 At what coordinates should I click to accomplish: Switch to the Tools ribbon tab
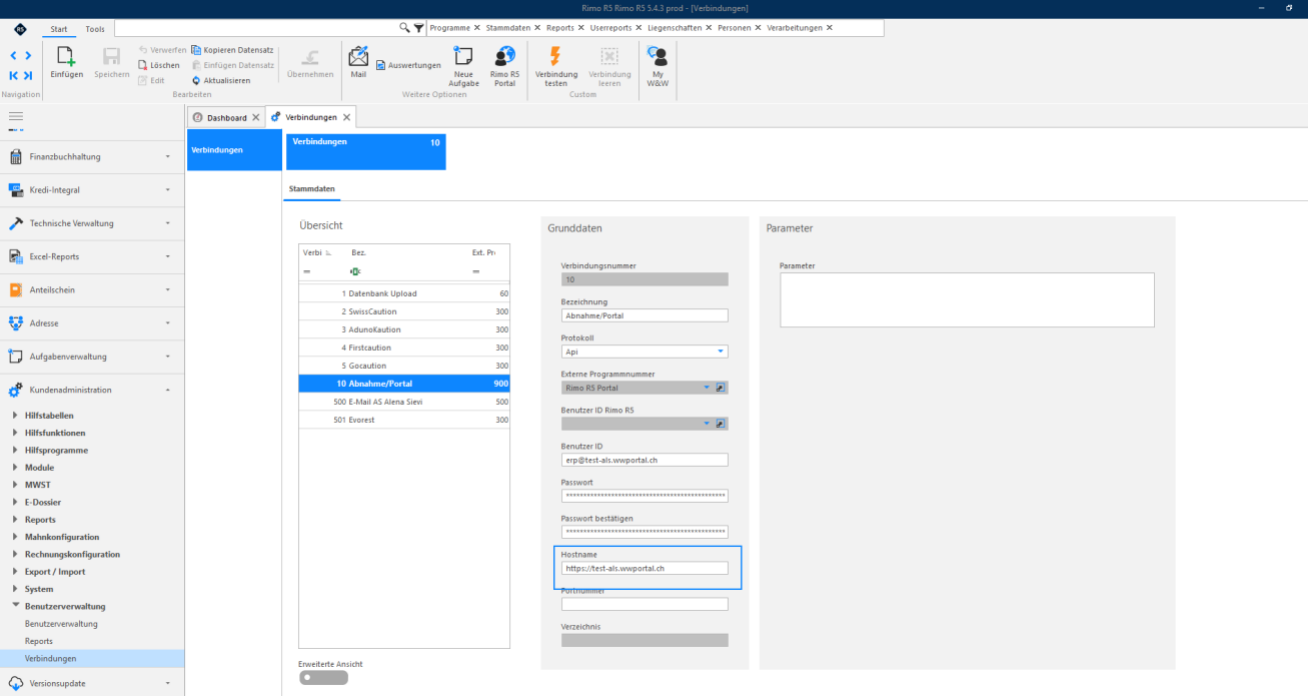[94, 29]
